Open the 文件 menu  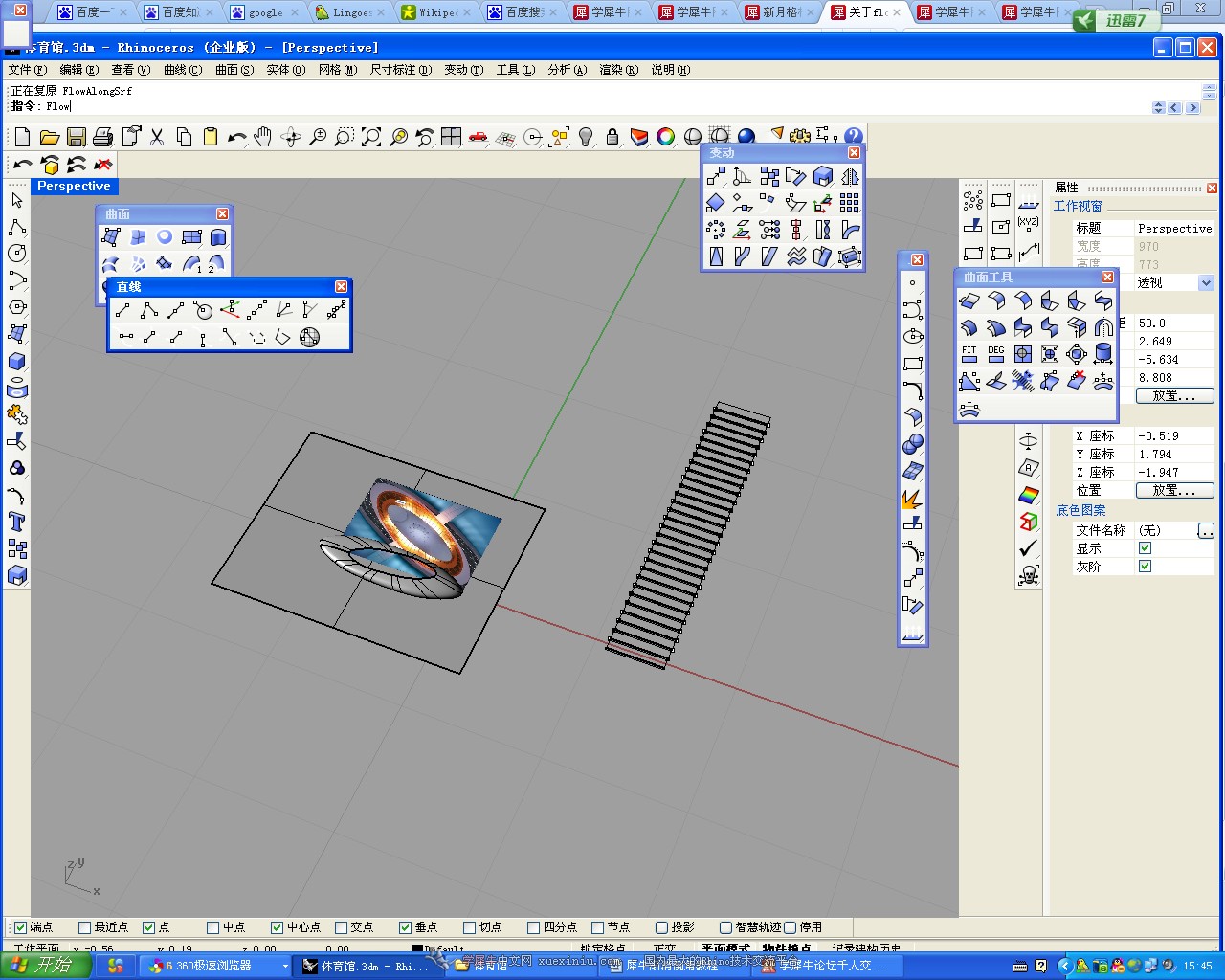[27, 70]
